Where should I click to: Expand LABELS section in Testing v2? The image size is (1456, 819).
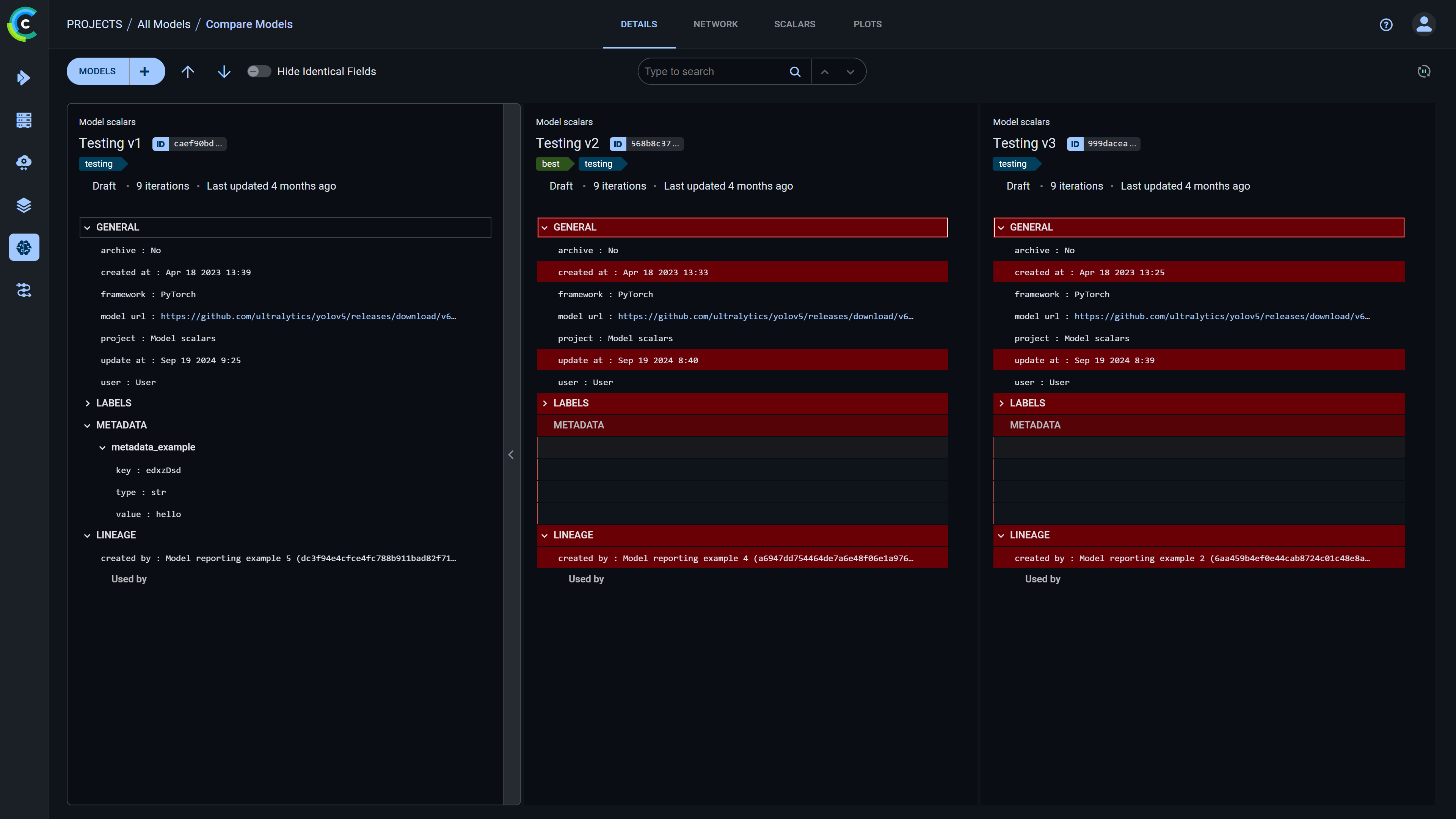click(x=545, y=403)
